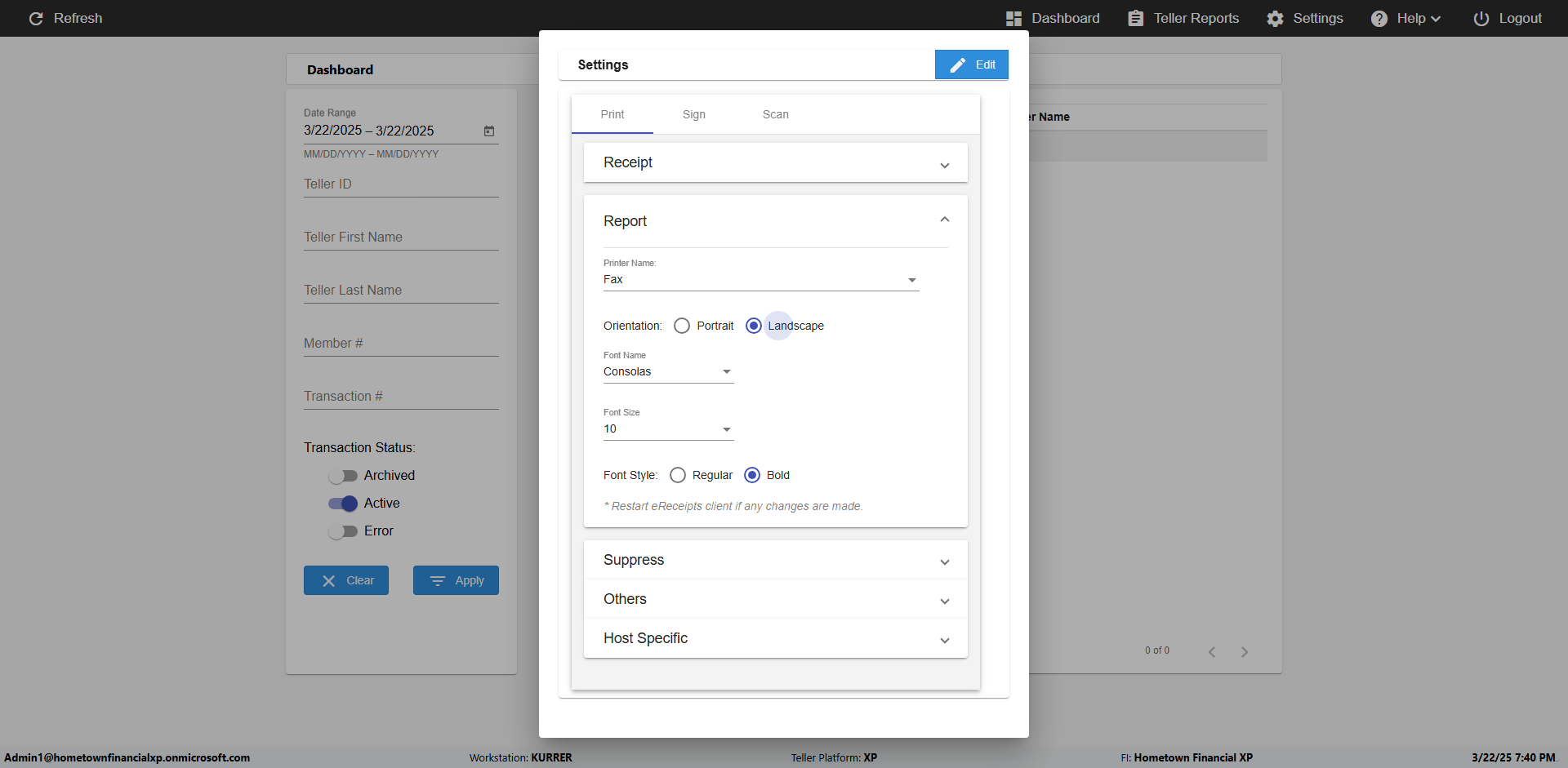Click the Clear filters button
Screen dimensions: 1568x768
[x=346, y=580]
